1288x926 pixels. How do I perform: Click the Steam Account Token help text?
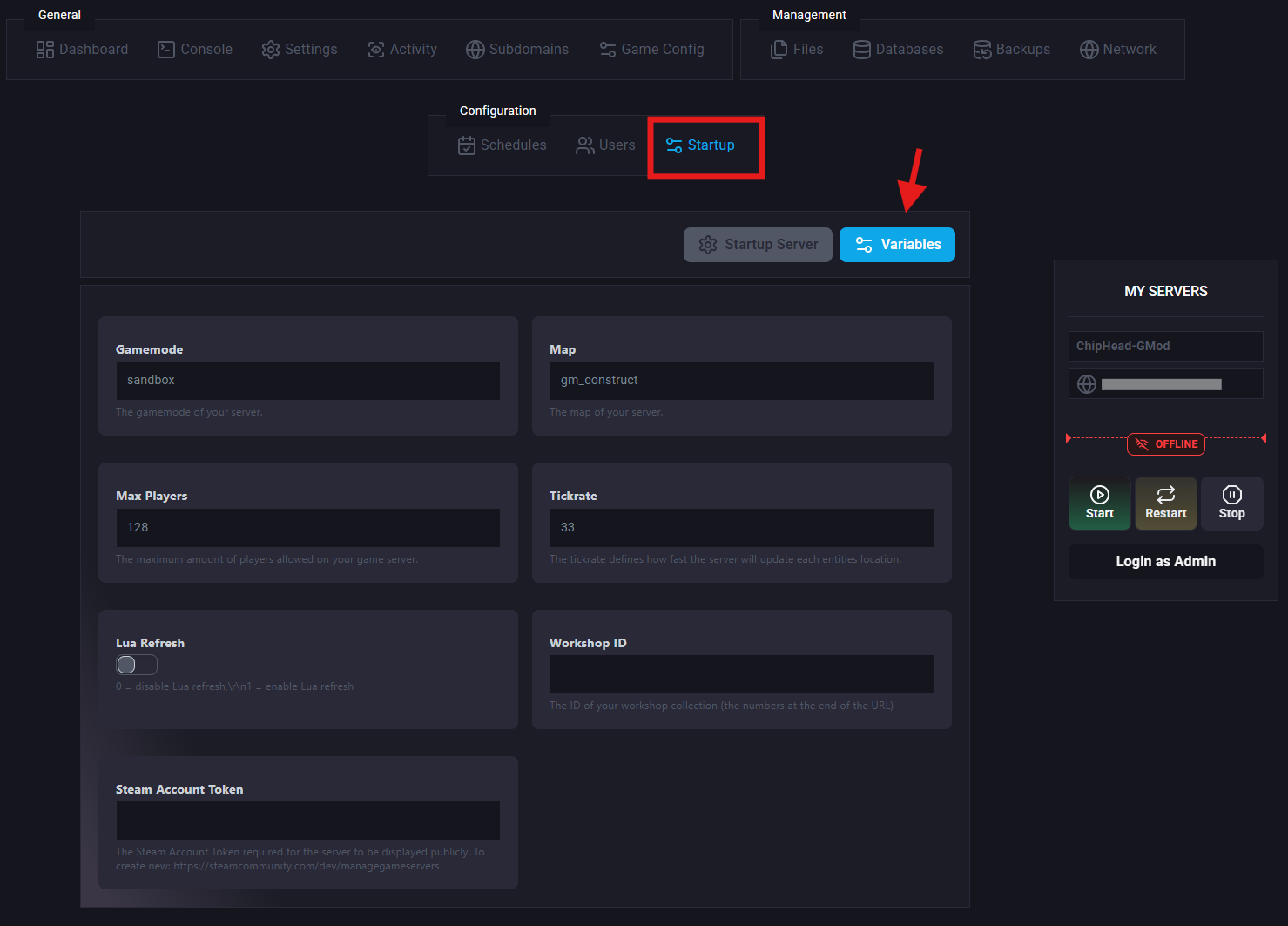tap(300, 859)
